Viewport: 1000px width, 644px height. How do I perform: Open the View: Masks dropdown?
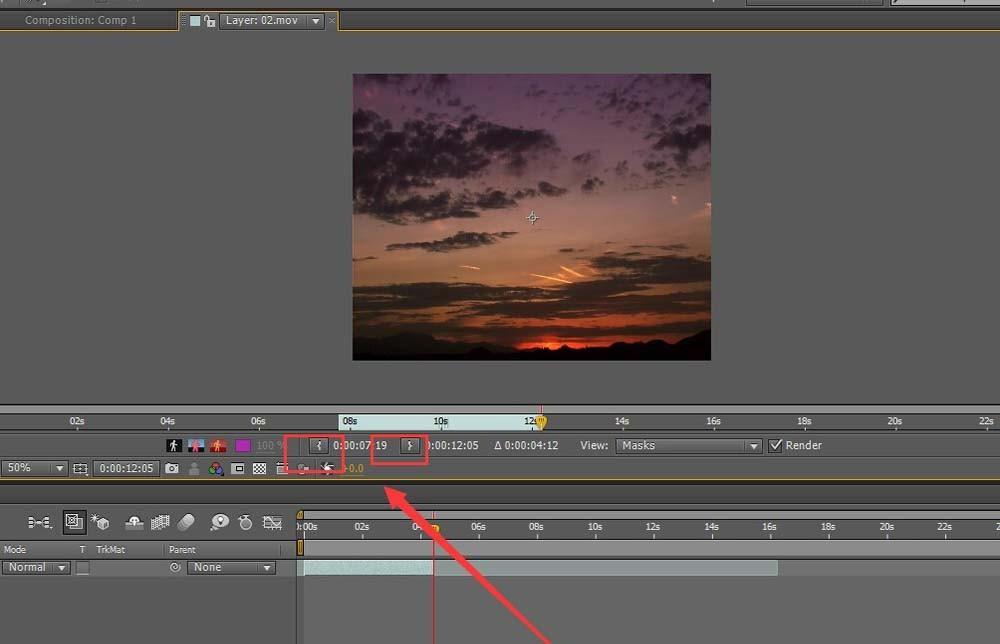pyautogui.click(x=689, y=446)
